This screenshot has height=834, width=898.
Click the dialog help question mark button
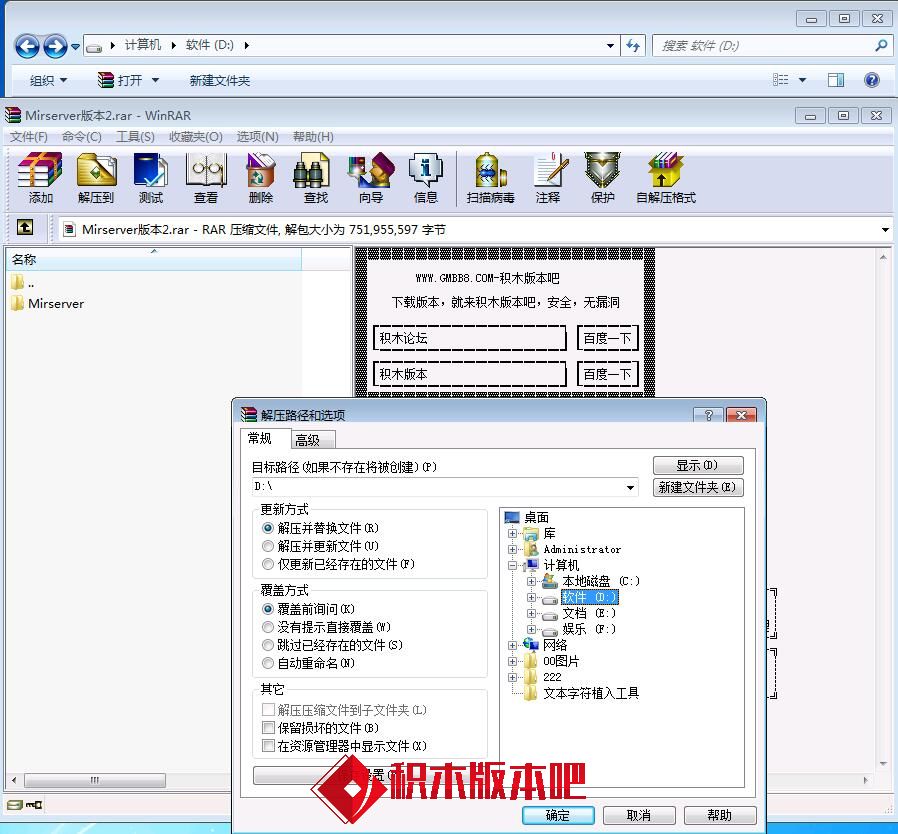pyautogui.click(x=708, y=415)
